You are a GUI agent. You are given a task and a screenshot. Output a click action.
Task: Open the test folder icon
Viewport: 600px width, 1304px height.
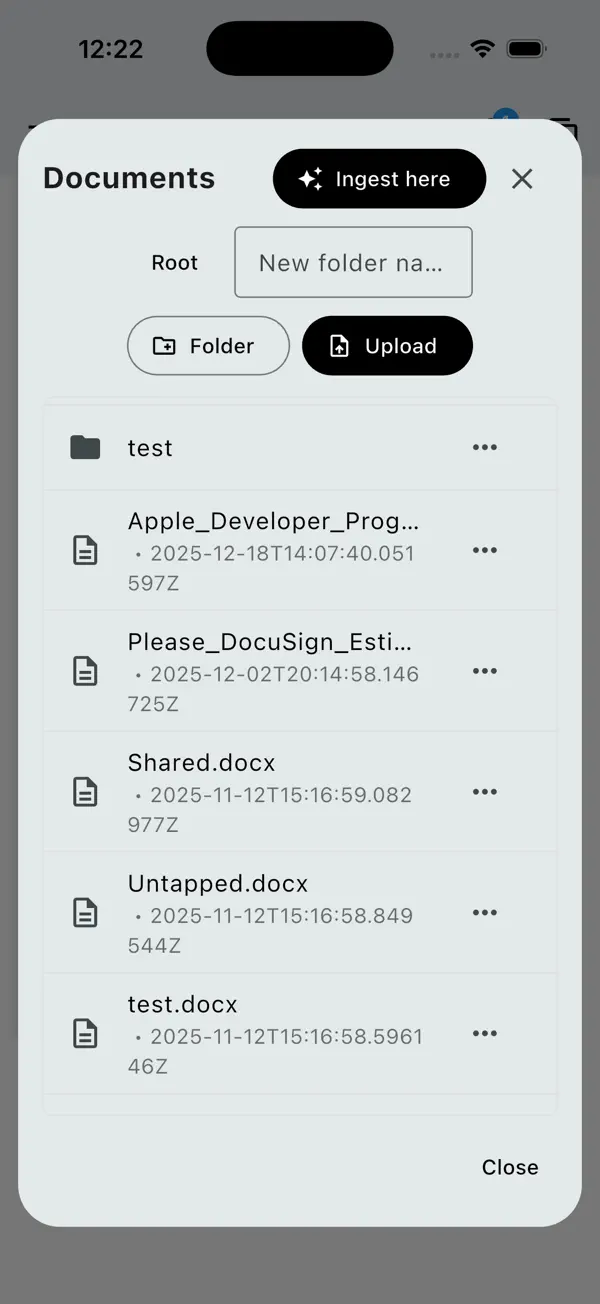(x=86, y=448)
